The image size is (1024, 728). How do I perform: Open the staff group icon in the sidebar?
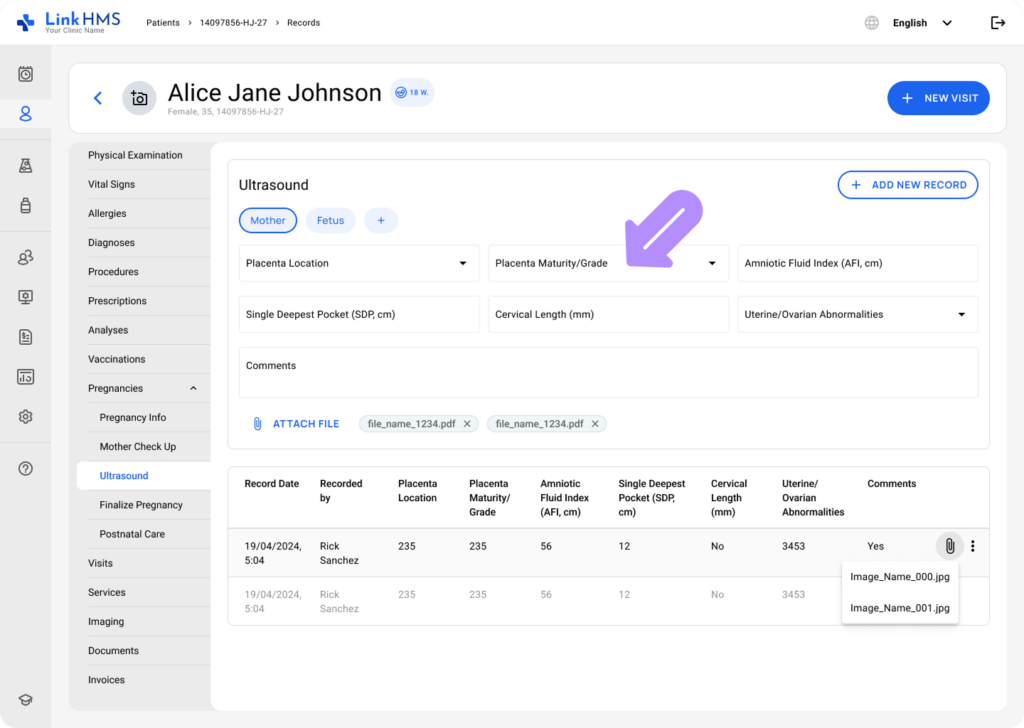[x=25, y=257]
